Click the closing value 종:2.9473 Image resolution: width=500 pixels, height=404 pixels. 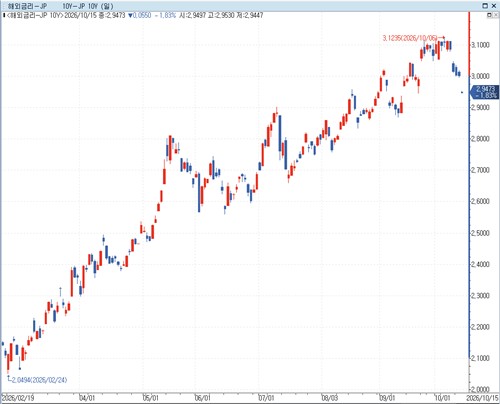[x=112, y=15]
